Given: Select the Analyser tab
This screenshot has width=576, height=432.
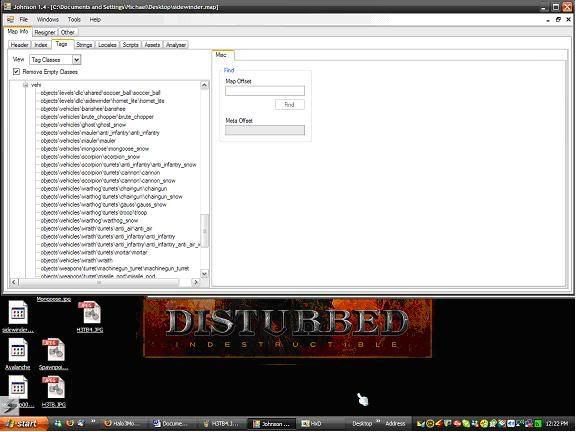Looking at the screenshot, I should 176,44.
